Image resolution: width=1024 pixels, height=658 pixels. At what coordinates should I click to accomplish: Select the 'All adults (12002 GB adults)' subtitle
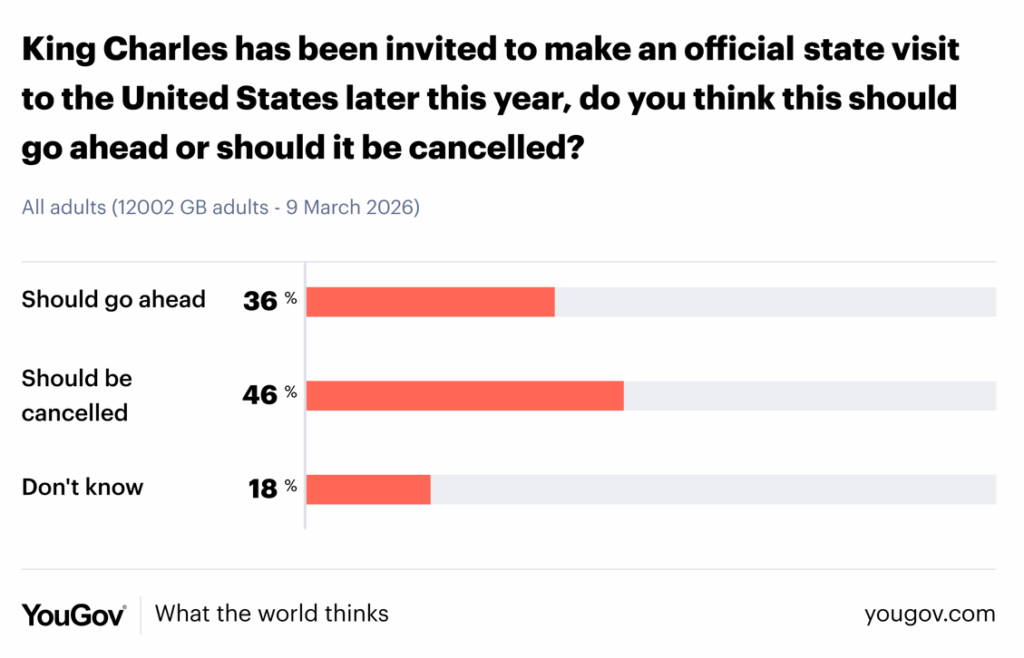point(220,208)
